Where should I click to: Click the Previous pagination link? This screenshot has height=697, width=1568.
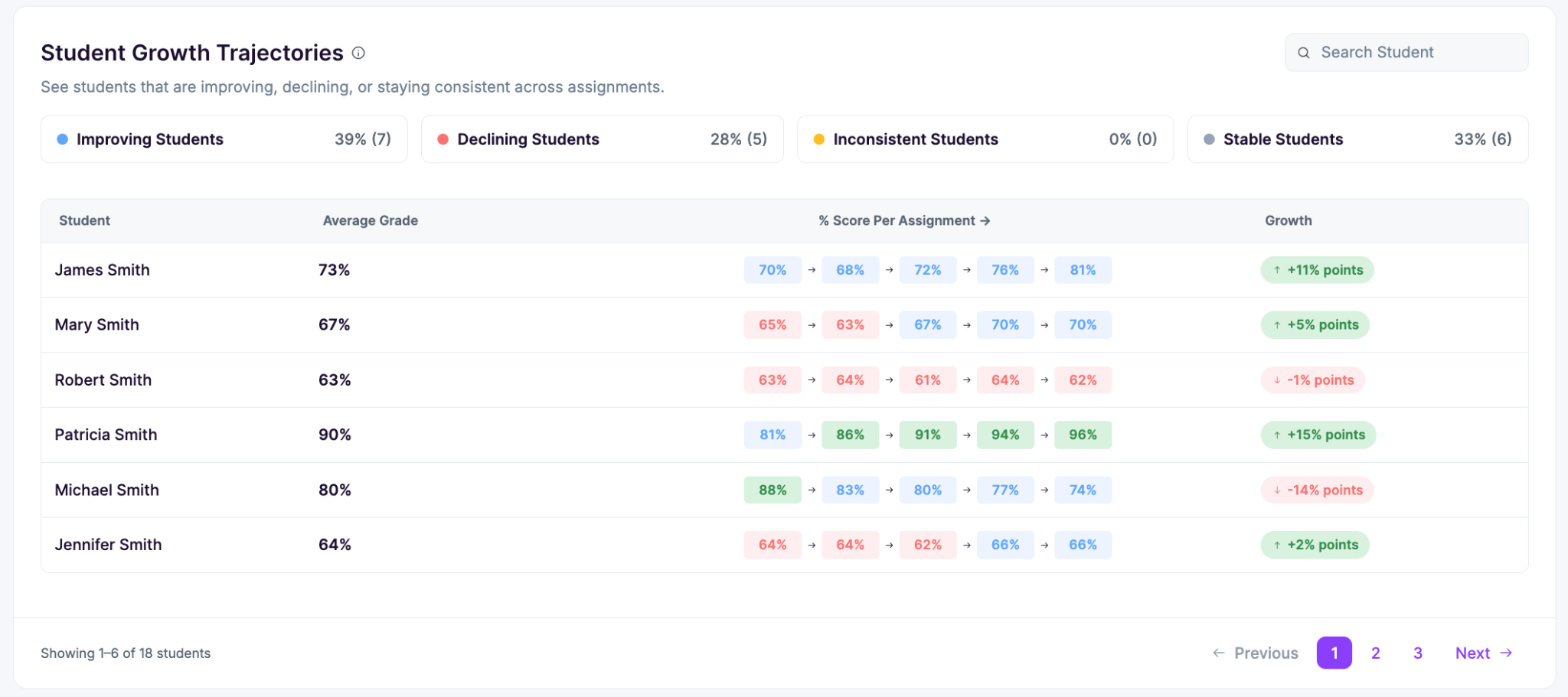(1256, 653)
